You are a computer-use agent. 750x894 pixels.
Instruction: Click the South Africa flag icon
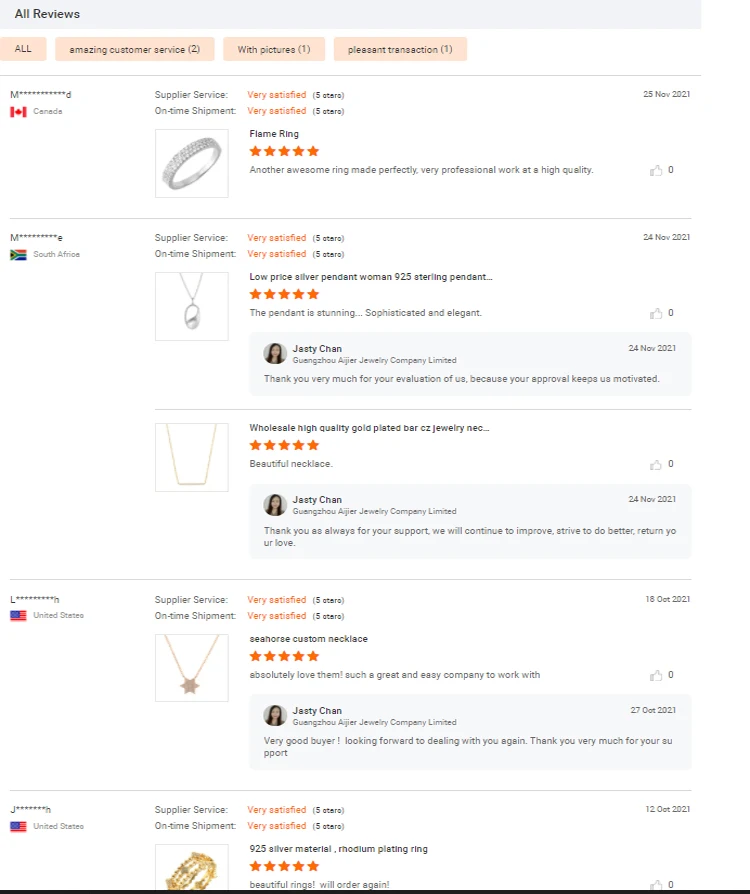click(18, 255)
